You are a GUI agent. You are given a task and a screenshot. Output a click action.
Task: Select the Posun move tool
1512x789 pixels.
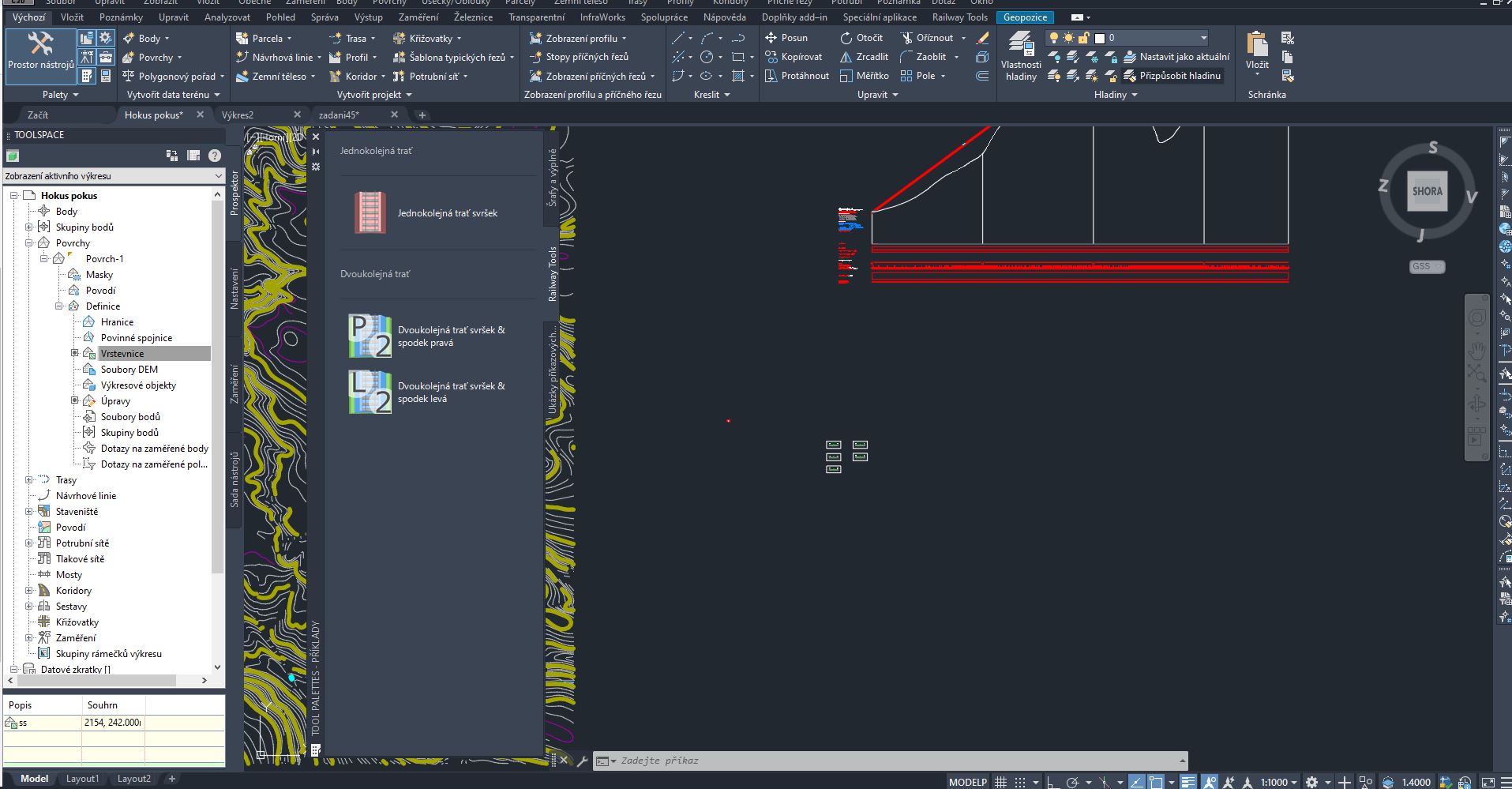tap(786, 38)
